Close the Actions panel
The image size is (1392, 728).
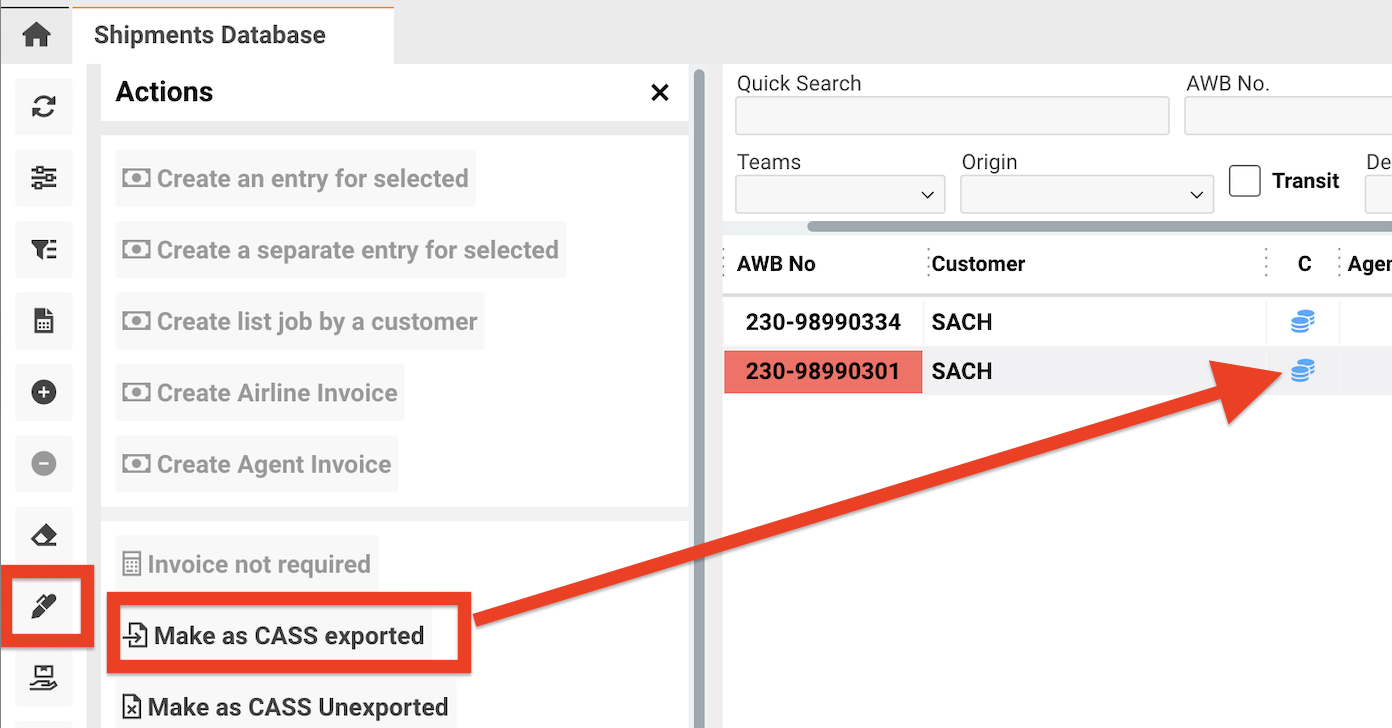pos(659,93)
